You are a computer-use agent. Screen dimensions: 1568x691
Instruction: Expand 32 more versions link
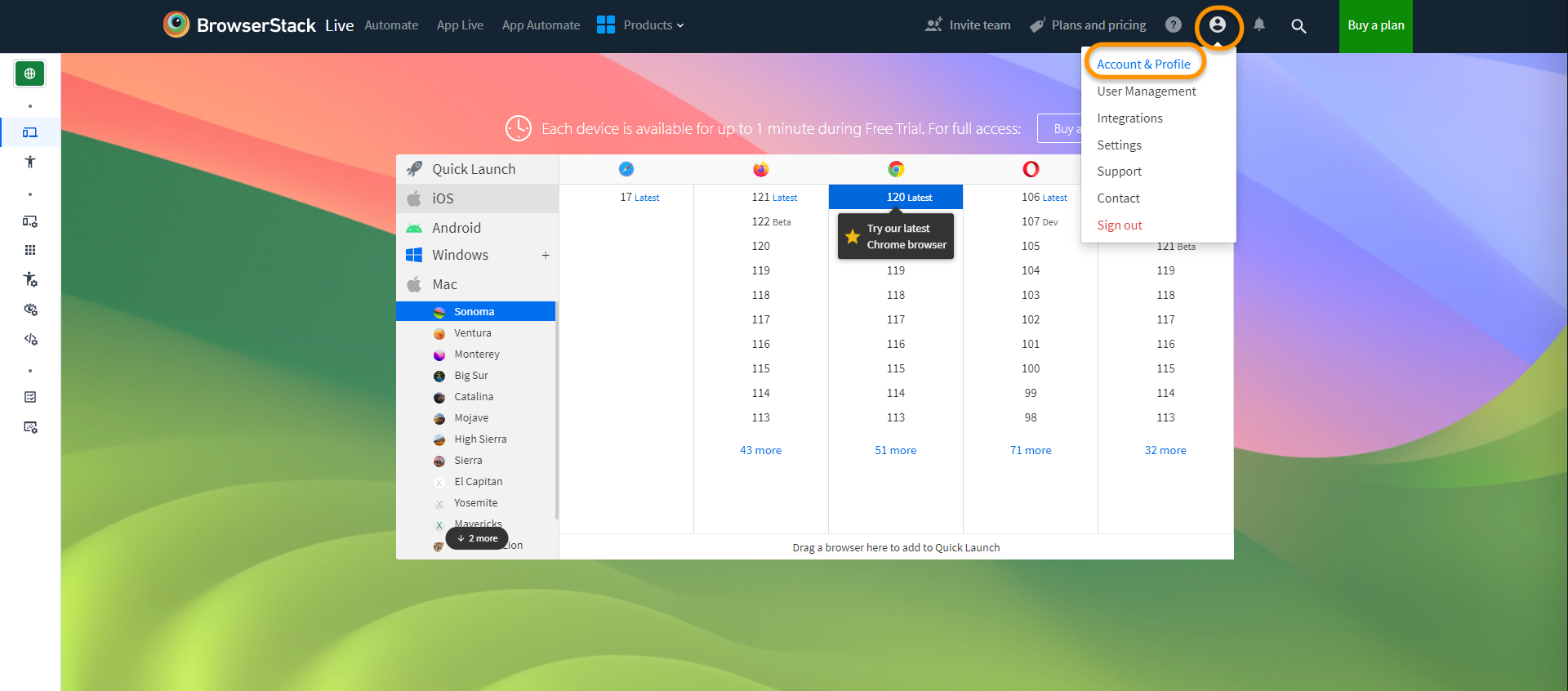(1165, 450)
